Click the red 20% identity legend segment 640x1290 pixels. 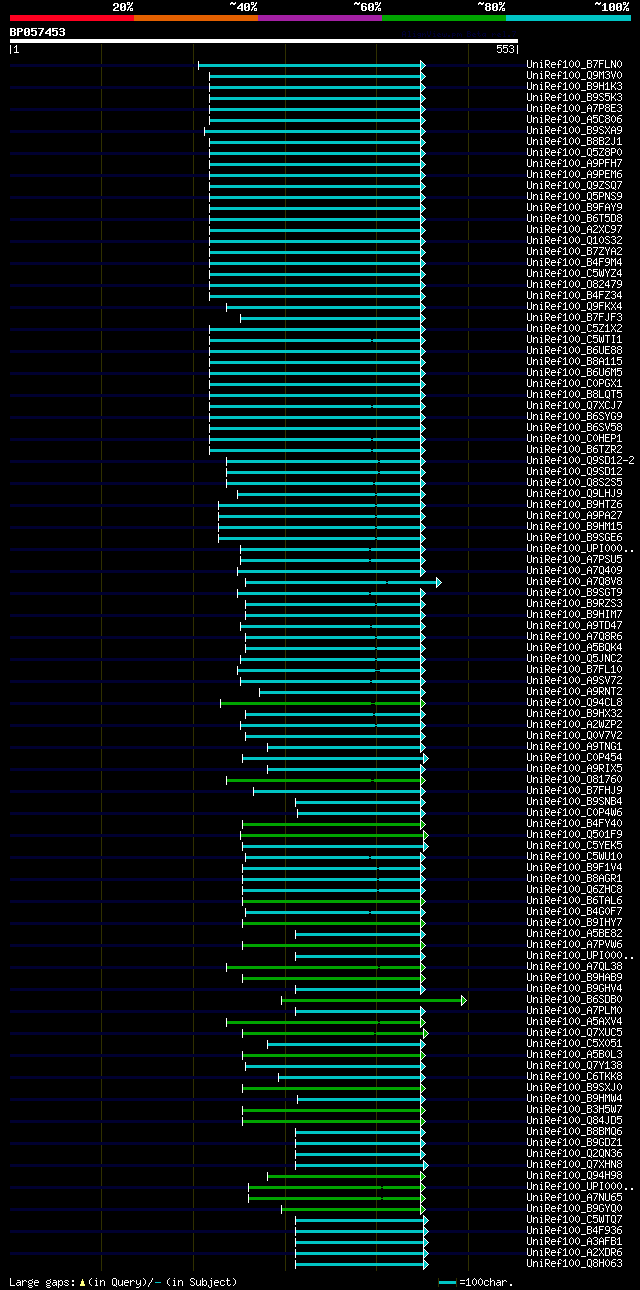(71, 17)
